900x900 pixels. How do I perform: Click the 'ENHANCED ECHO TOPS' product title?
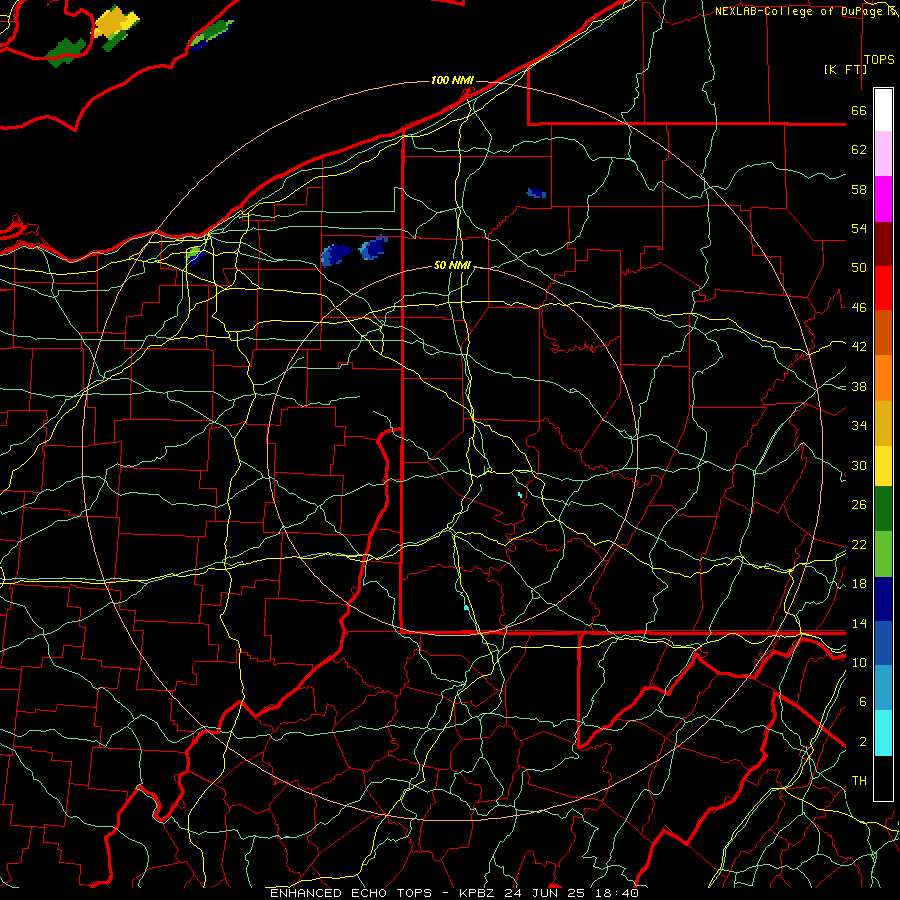pos(351,893)
